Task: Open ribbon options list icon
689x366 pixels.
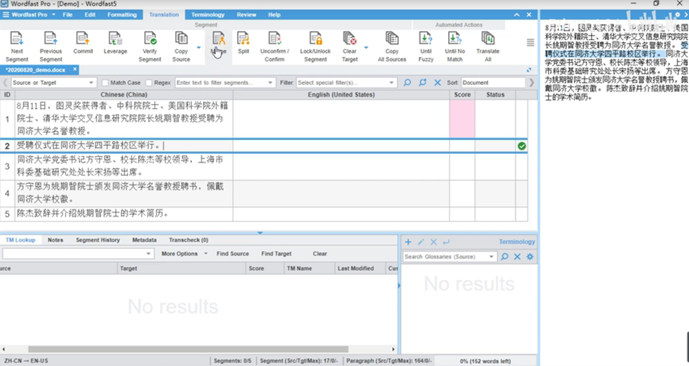Action: (530, 43)
